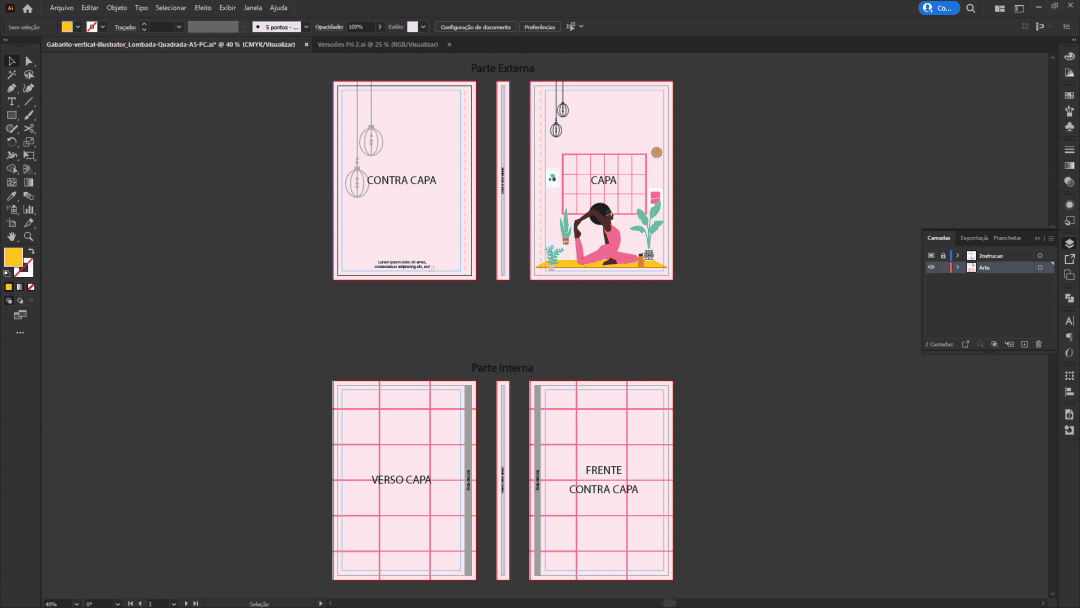Activate the Scissors tool
The image size is (1080, 608).
[29, 129]
